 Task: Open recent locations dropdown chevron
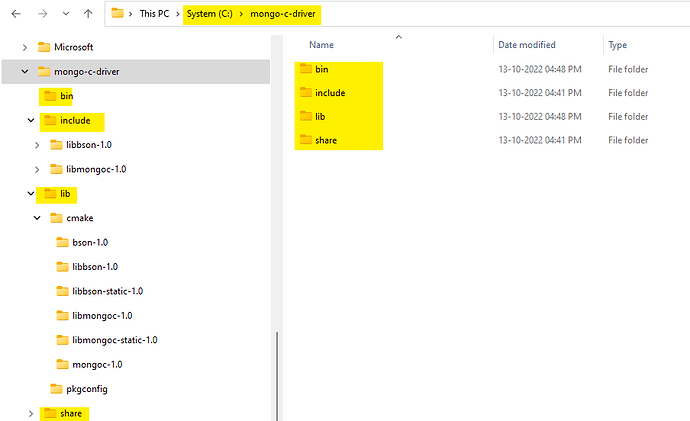tap(64, 14)
